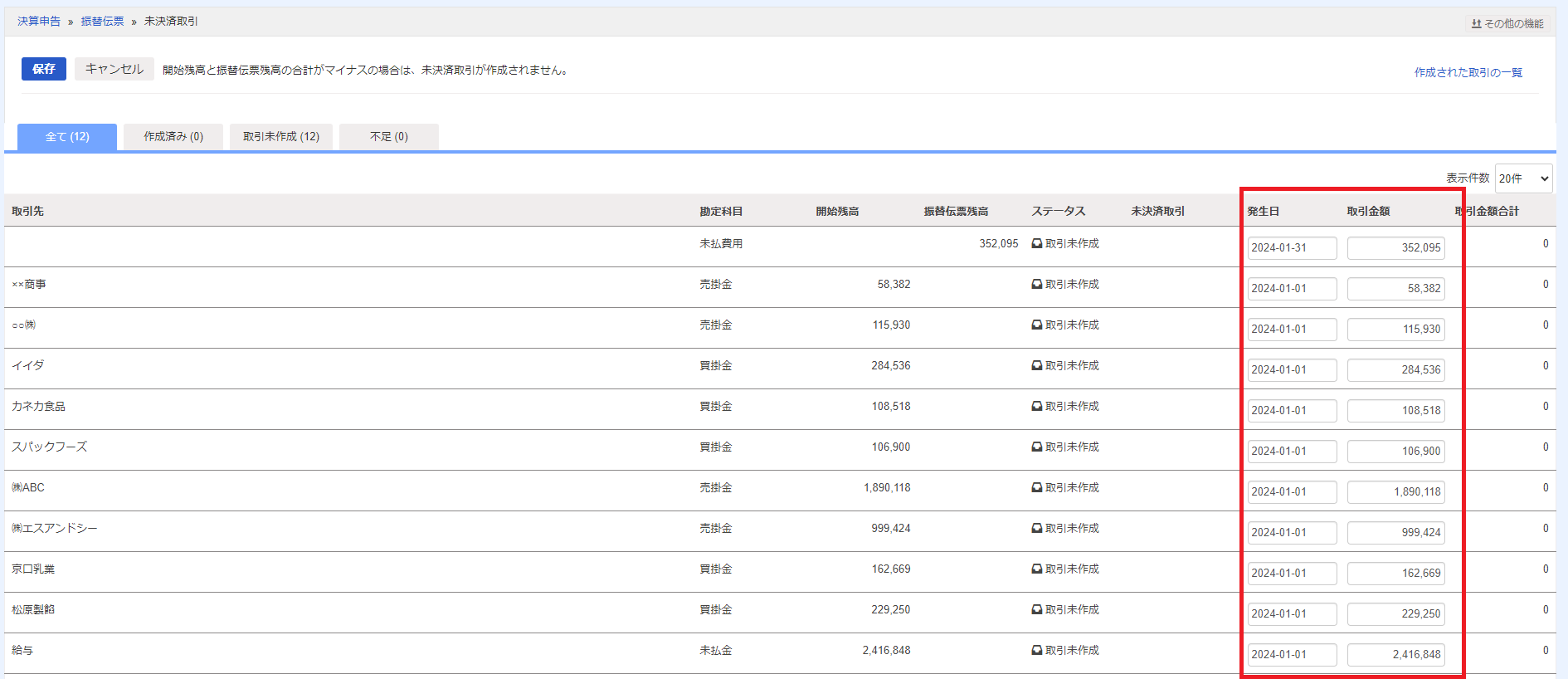Click status icon in カネカ食品 row
1568x679 pixels.
(1037, 407)
